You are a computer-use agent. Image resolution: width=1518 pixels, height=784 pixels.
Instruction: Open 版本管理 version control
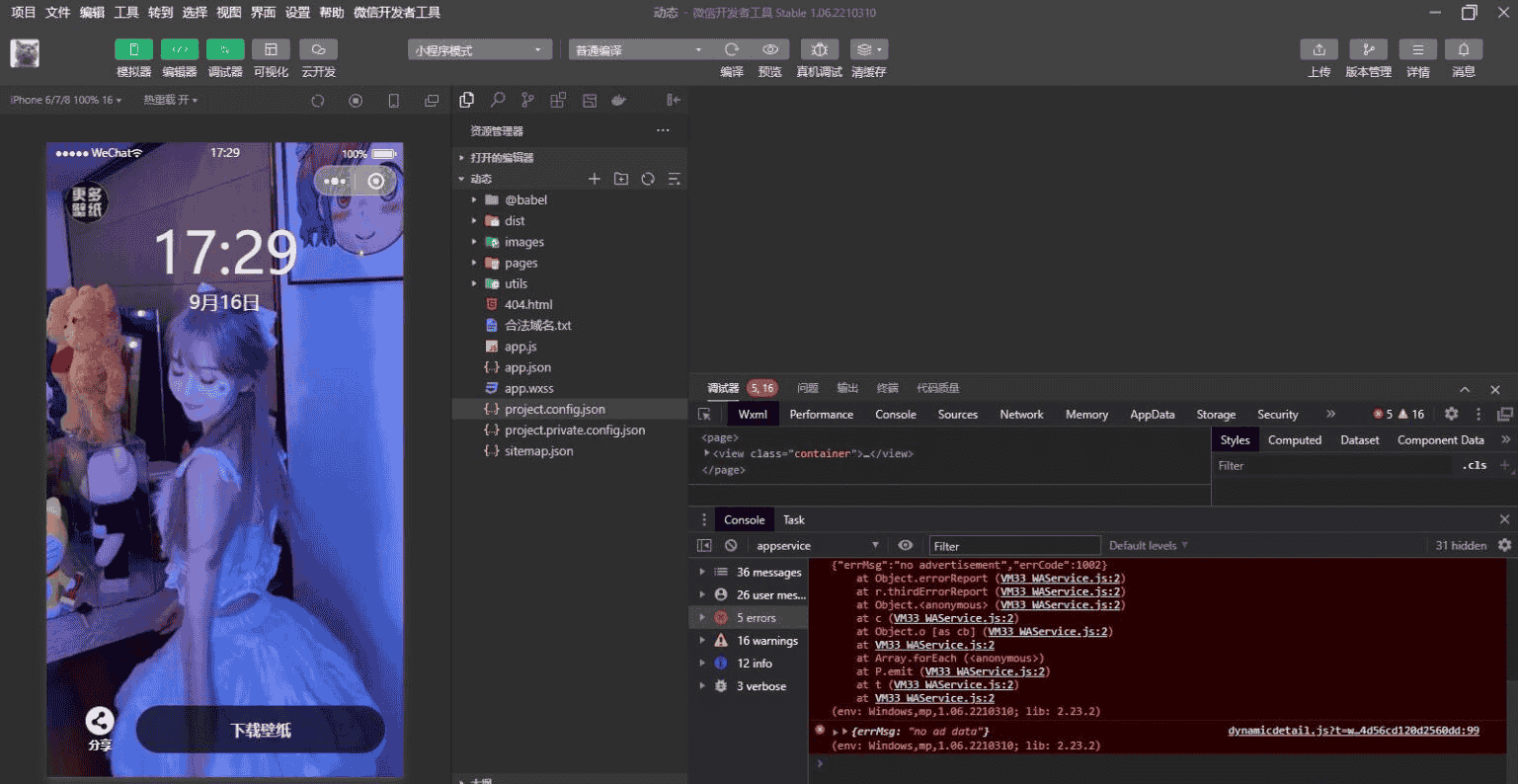coord(1368,49)
